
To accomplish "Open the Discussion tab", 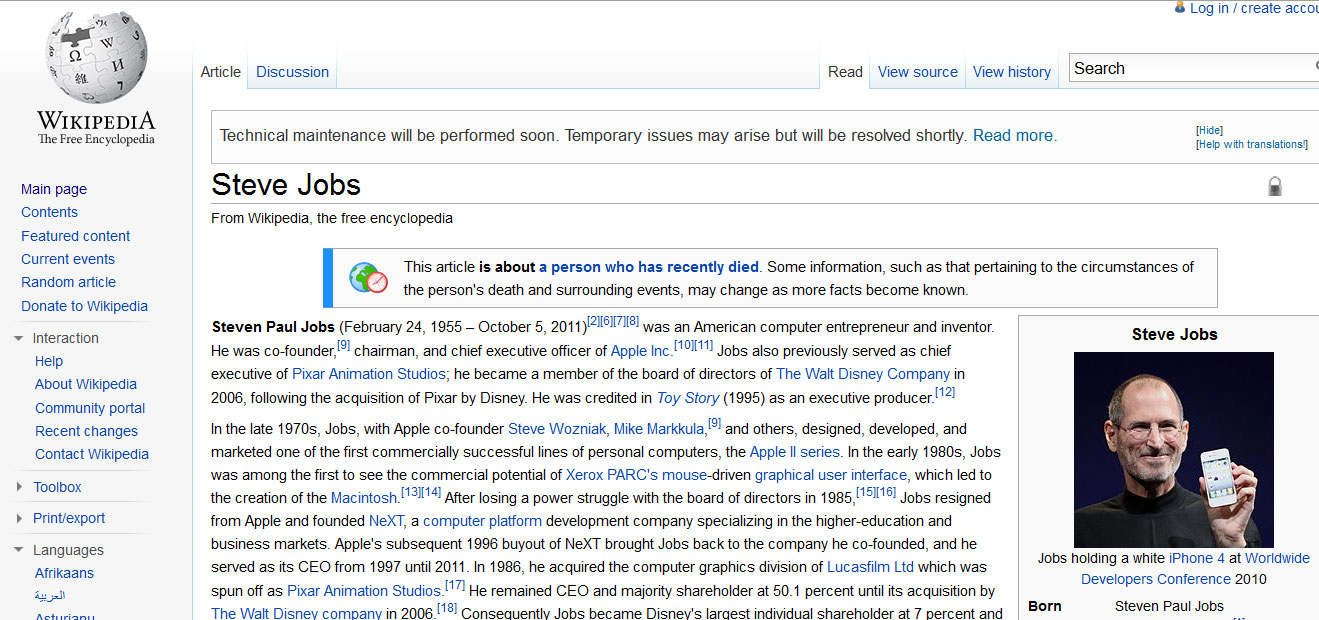I will pos(292,72).
